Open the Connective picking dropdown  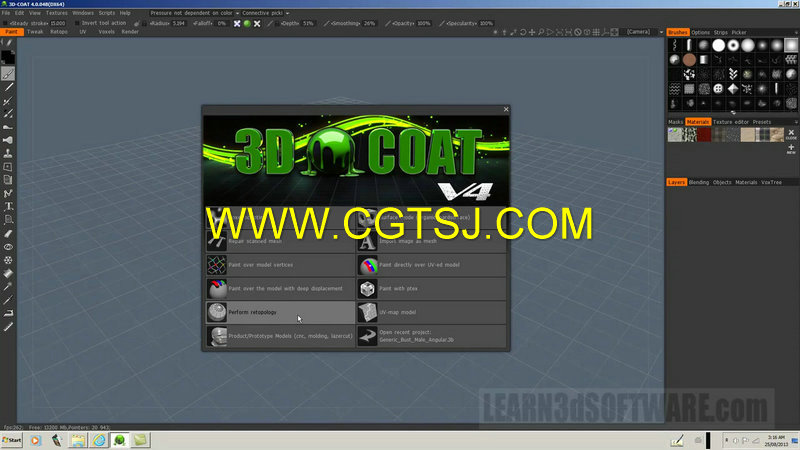[x=265, y=13]
